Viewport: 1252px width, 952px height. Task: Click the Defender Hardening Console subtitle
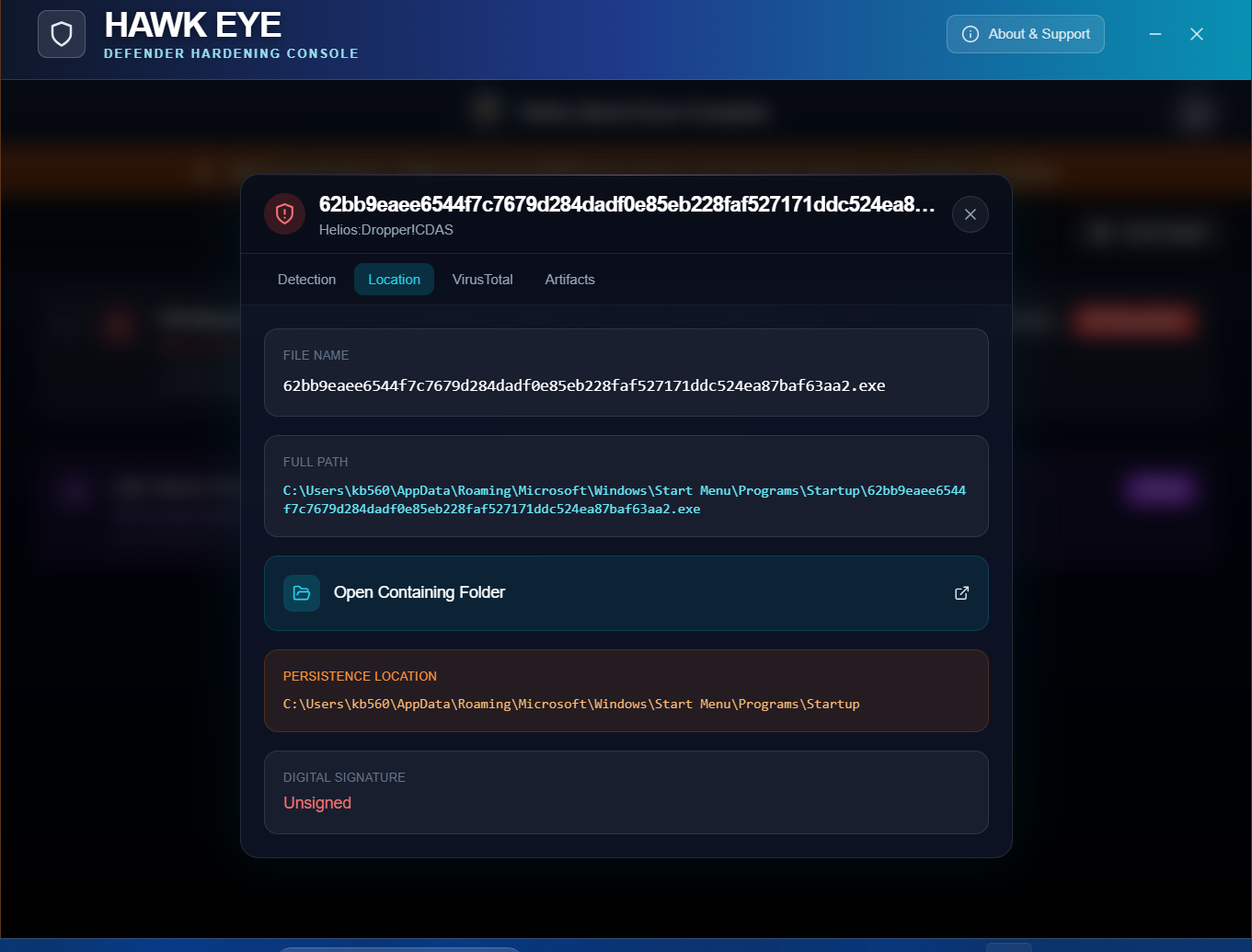tap(231, 53)
